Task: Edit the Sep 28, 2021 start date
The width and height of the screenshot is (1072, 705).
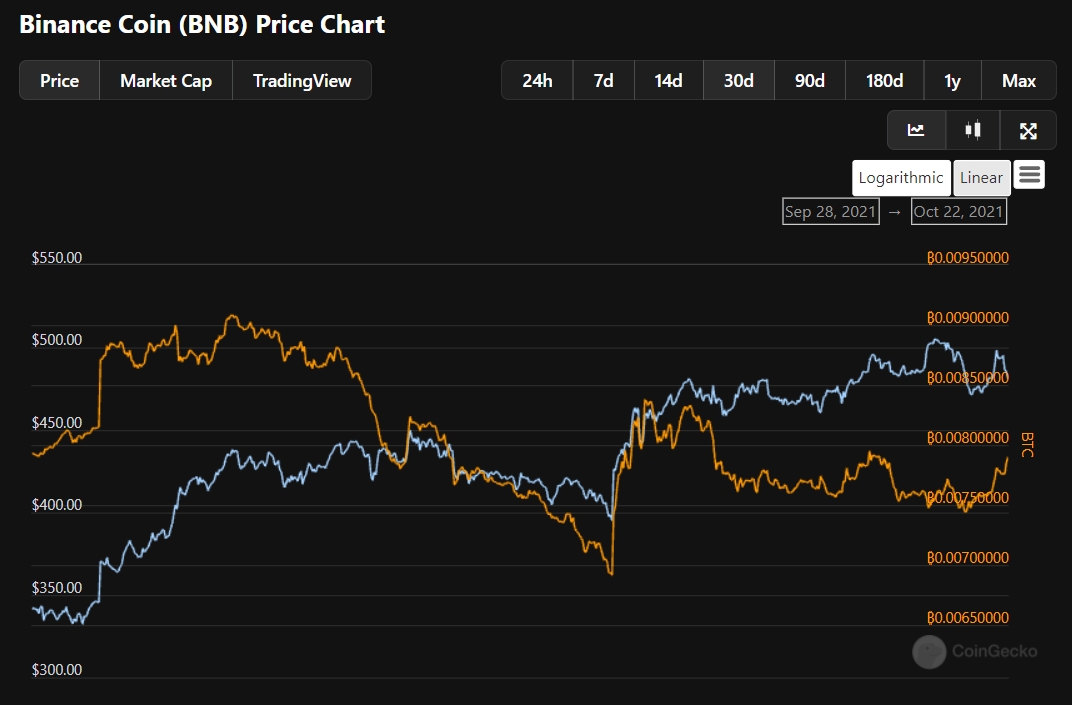Action: coord(831,212)
